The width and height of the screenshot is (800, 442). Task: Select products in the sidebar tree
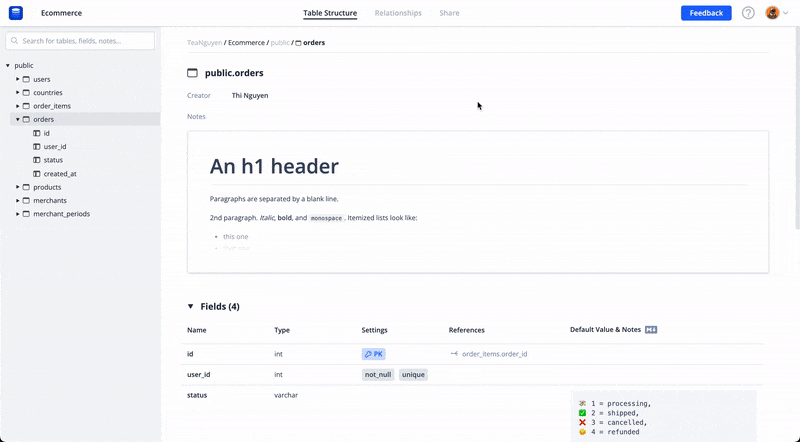tap(47, 187)
